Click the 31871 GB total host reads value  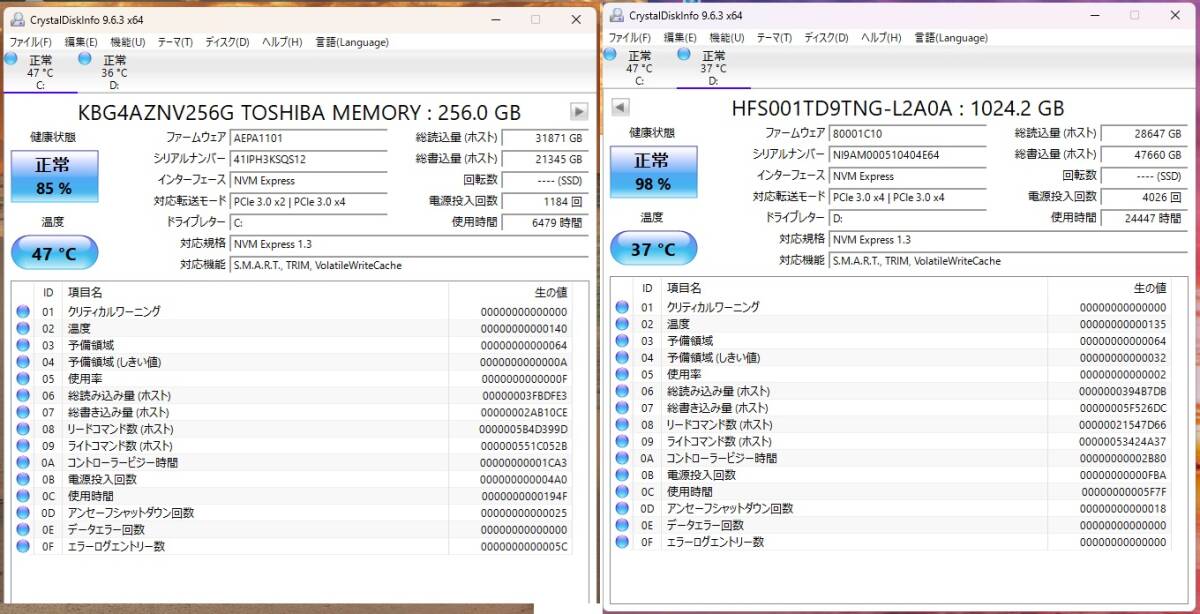click(543, 137)
